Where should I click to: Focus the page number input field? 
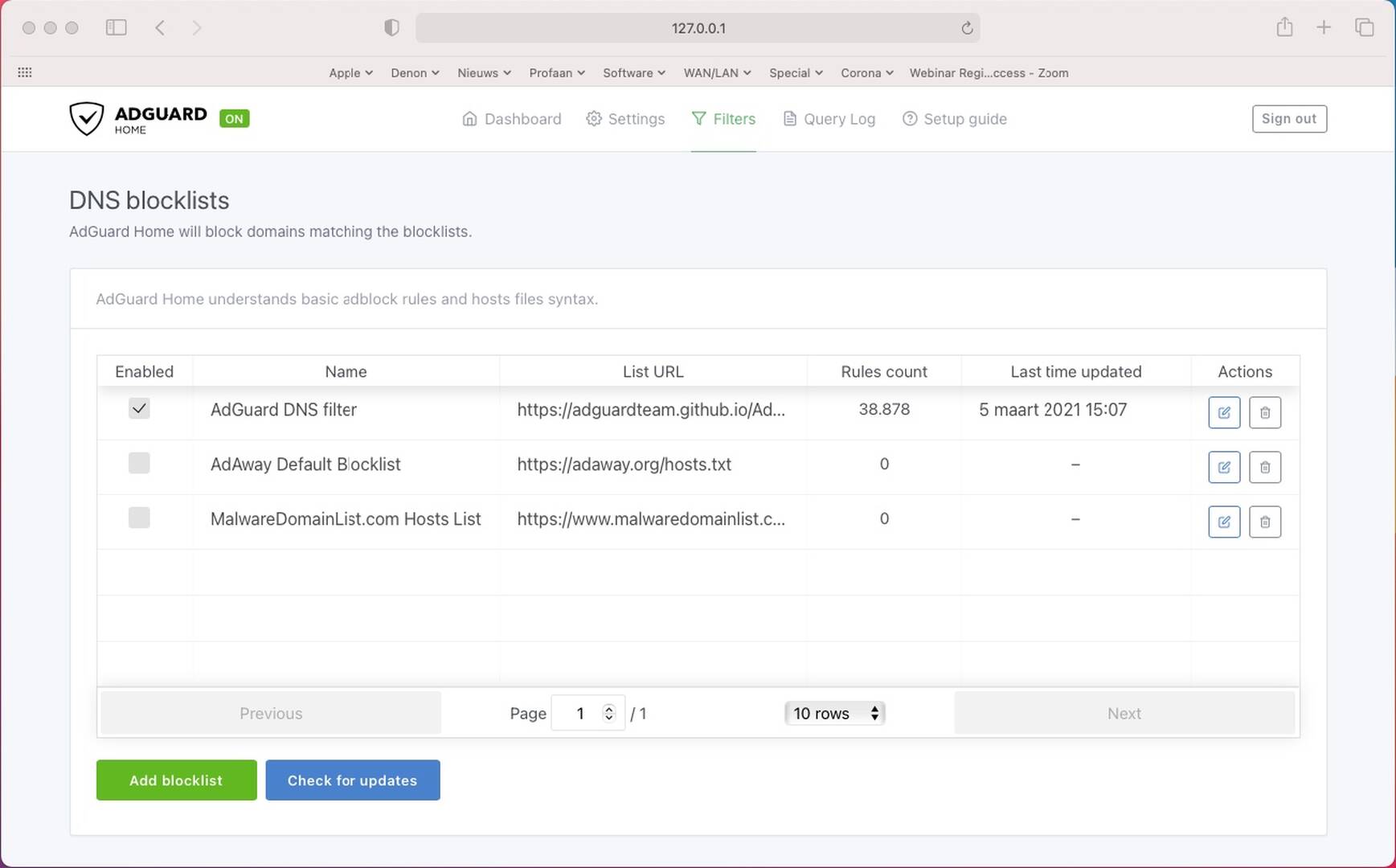click(587, 713)
